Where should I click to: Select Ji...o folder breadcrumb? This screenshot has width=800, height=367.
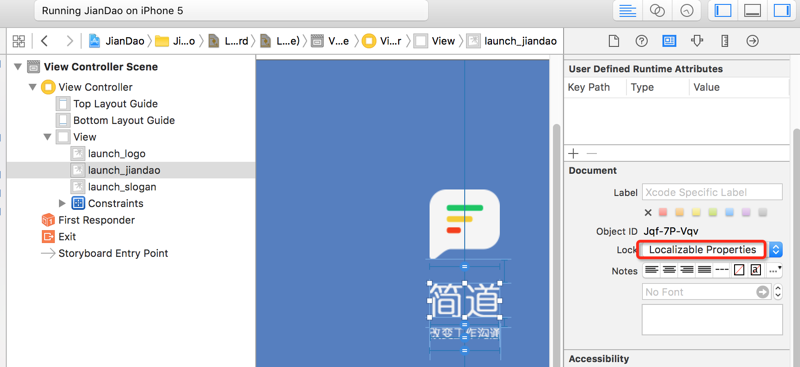[x=175, y=41]
